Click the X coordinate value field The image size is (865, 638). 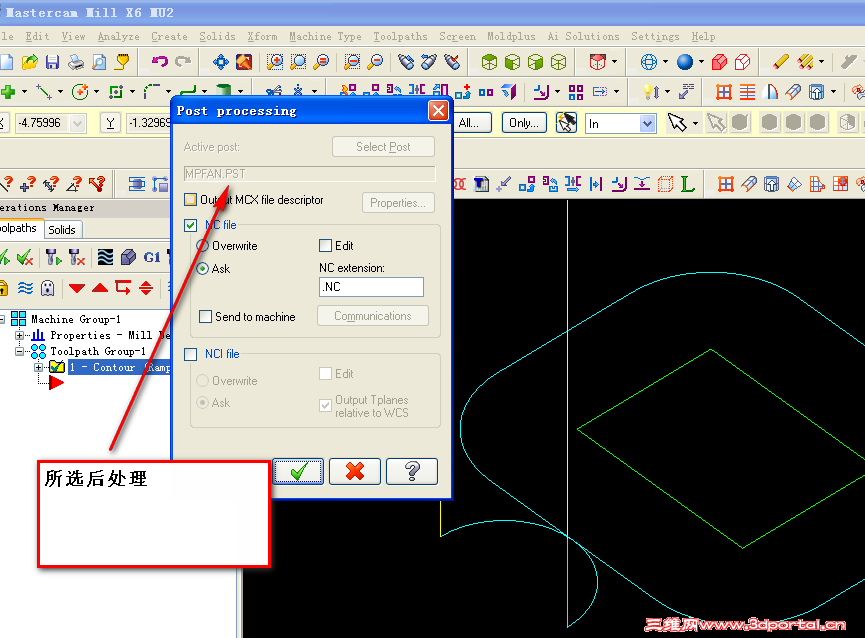click(42, 123)
